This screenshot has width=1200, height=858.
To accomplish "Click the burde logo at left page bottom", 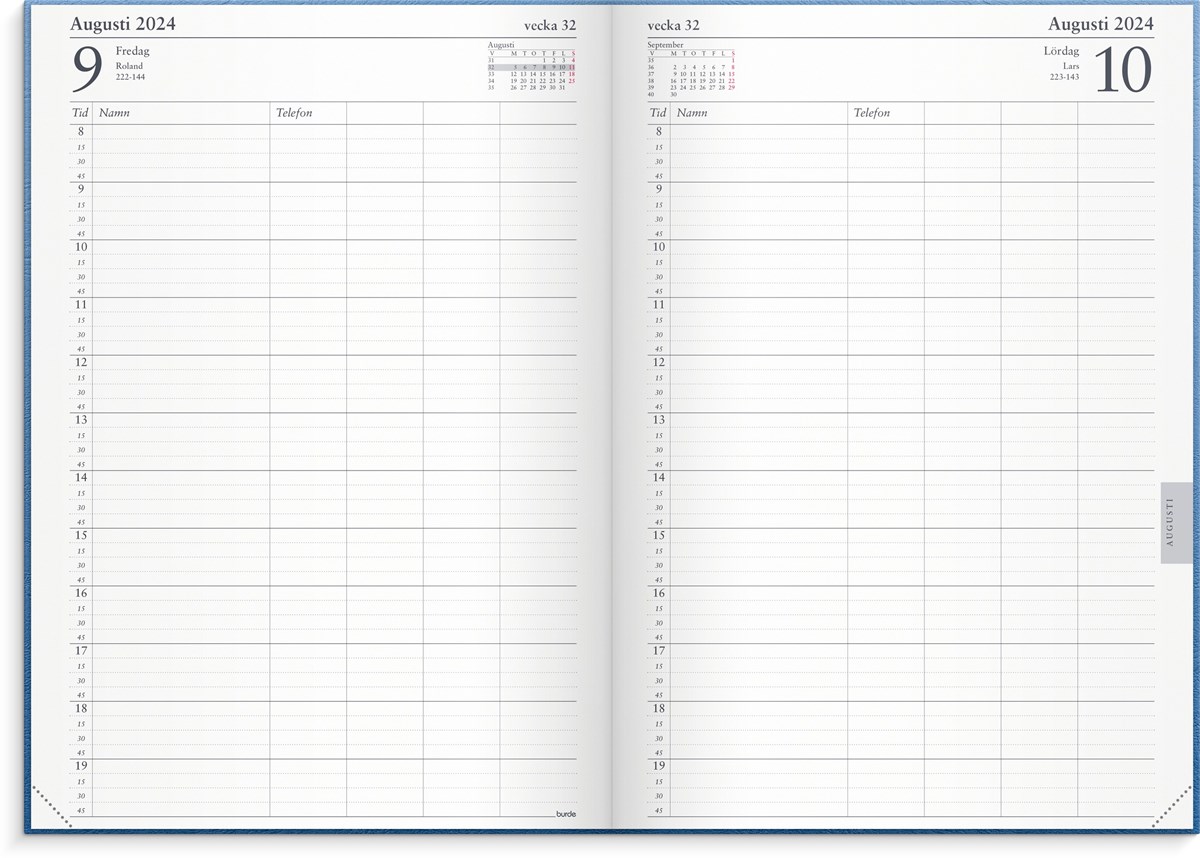I will (566, 813).
